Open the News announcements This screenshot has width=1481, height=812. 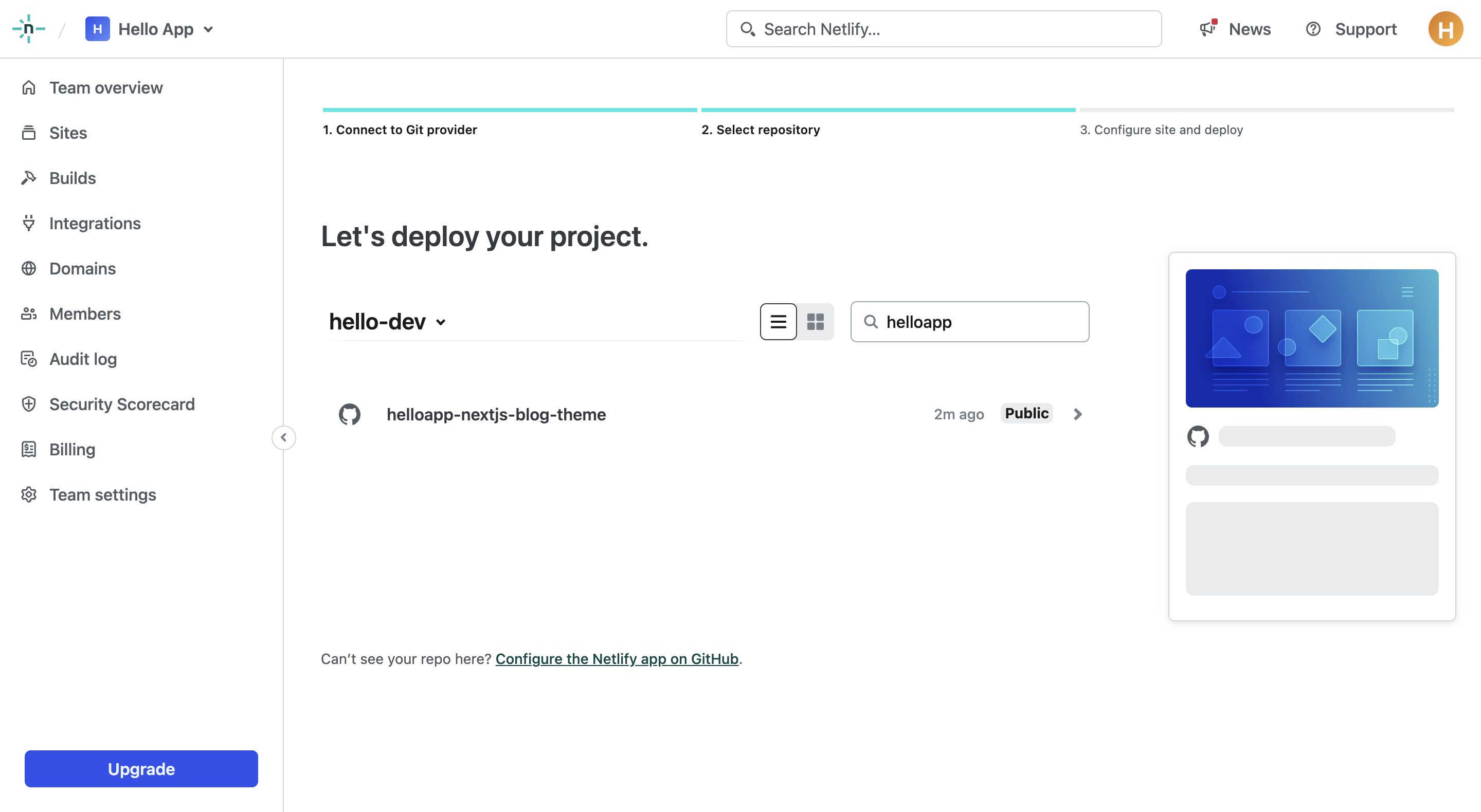(1235, 29)
